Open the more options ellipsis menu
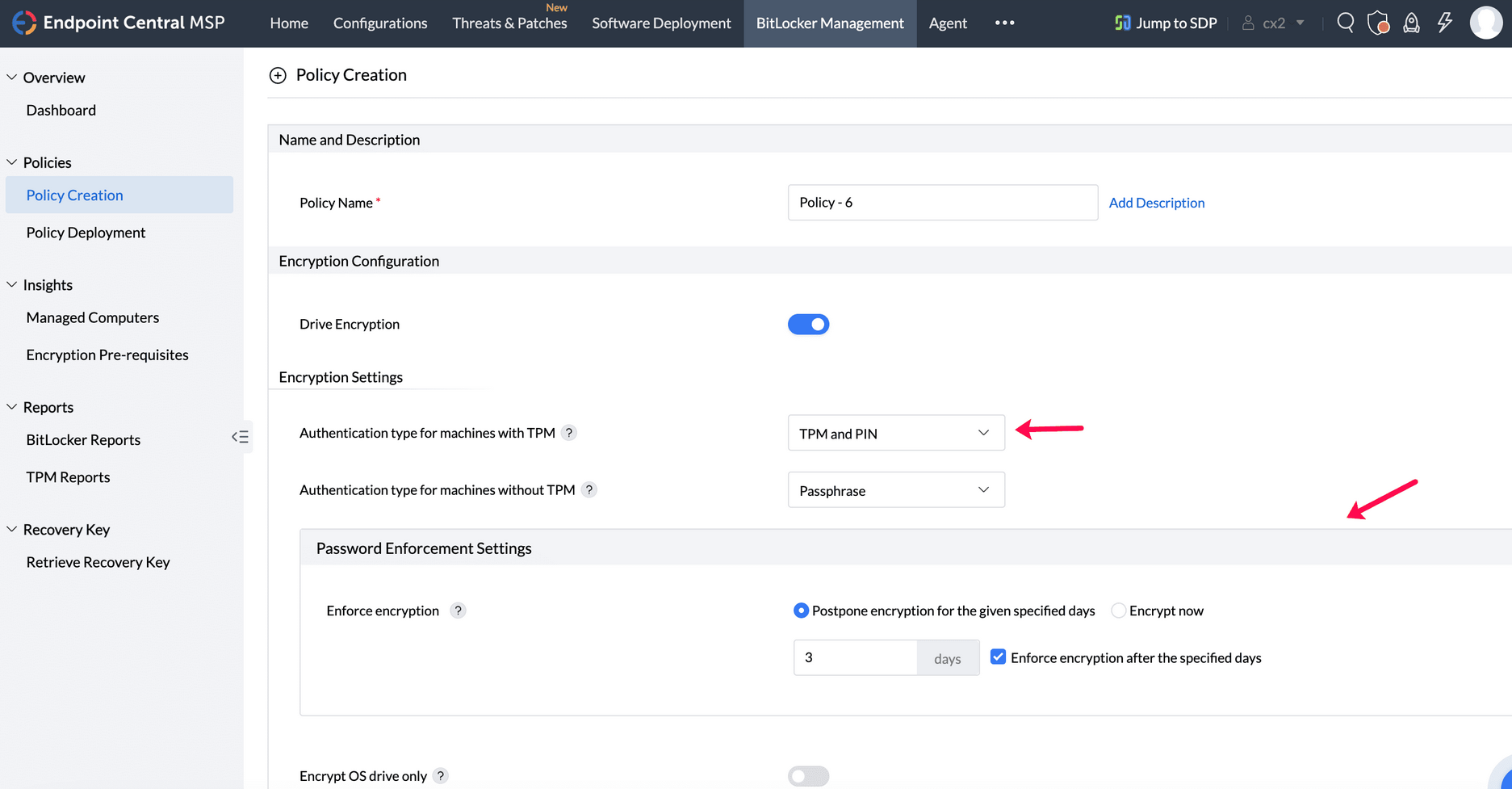Viewport: 1512px width, 789px height. tap(1004, 23)
